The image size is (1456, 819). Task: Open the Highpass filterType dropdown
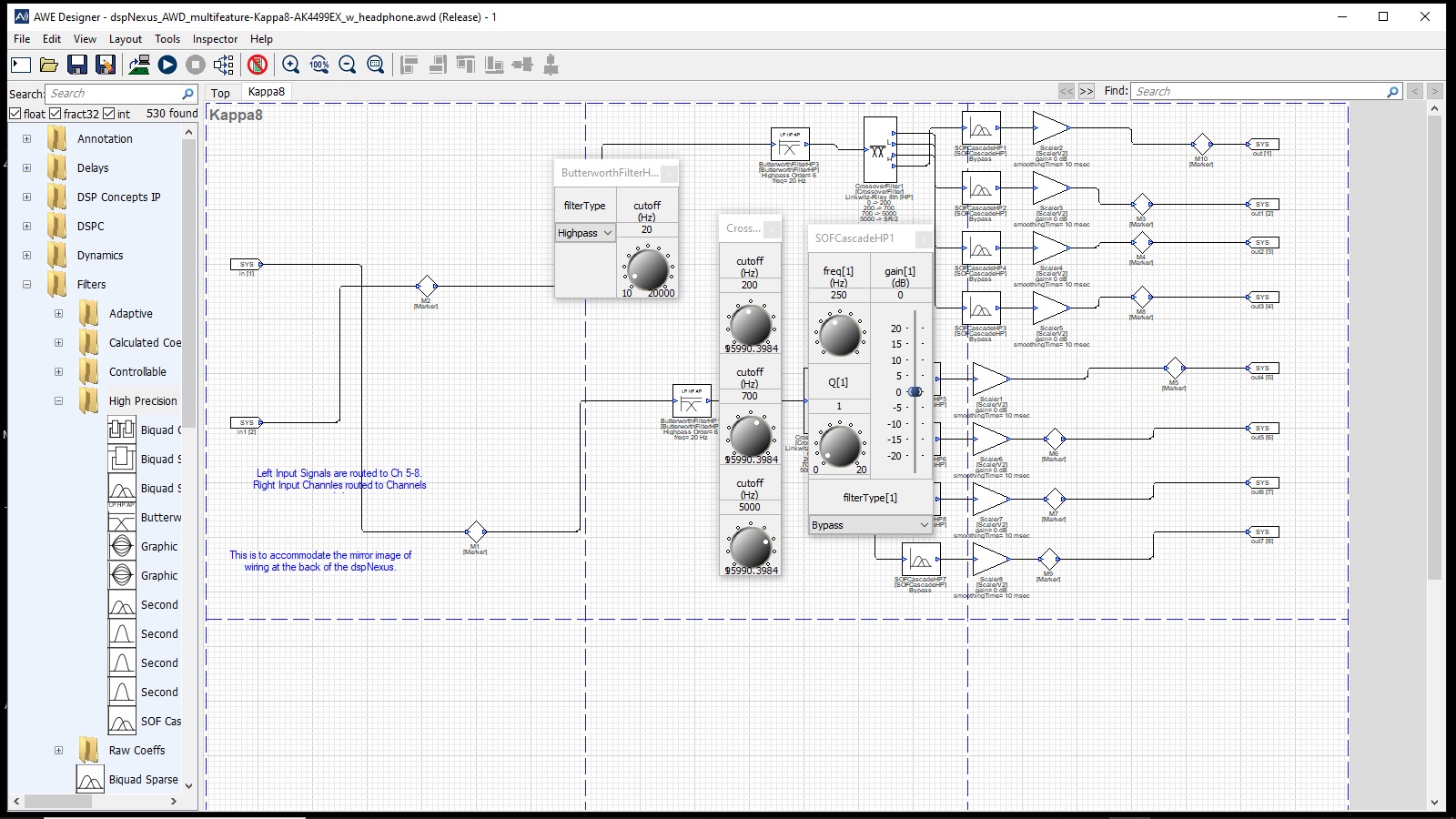(x=585, y=233)
